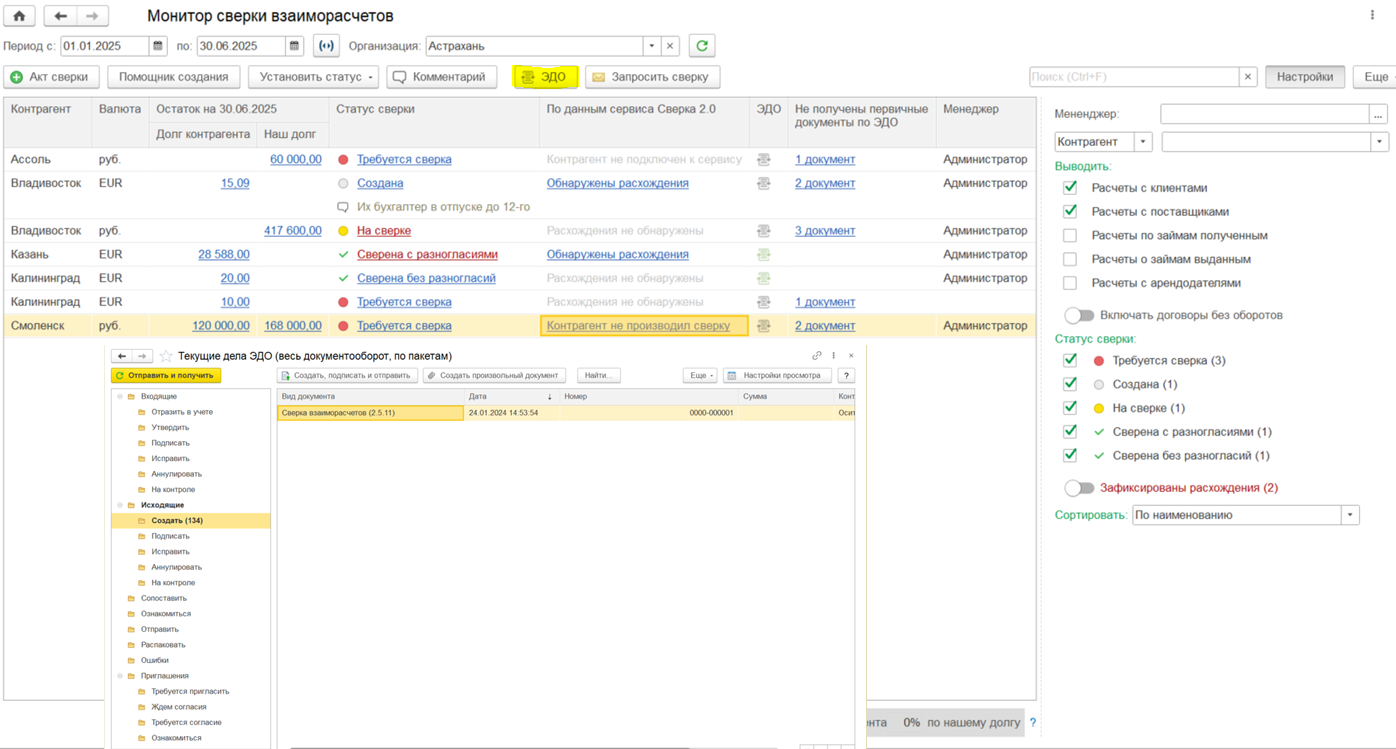Toggle Зафиксированы расхождения switch
Image resolution: width=1396 pixels, height=749 pixels.
pos(1078,488)
